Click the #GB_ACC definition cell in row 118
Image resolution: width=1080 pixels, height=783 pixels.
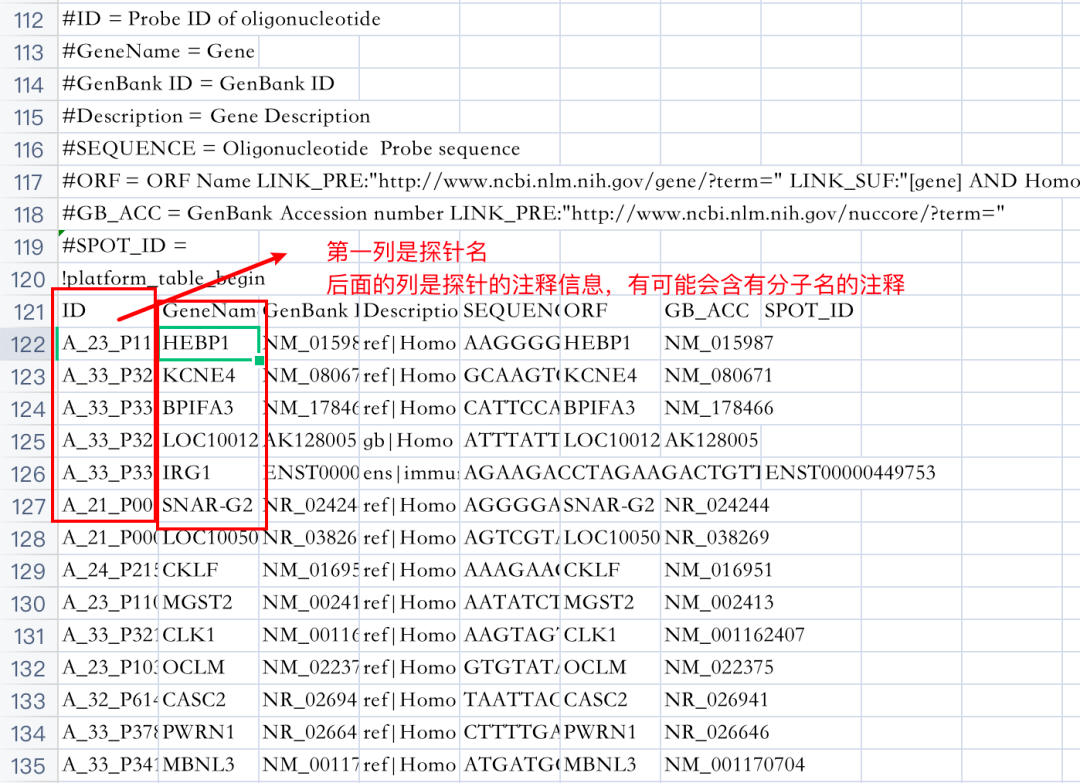532,214
